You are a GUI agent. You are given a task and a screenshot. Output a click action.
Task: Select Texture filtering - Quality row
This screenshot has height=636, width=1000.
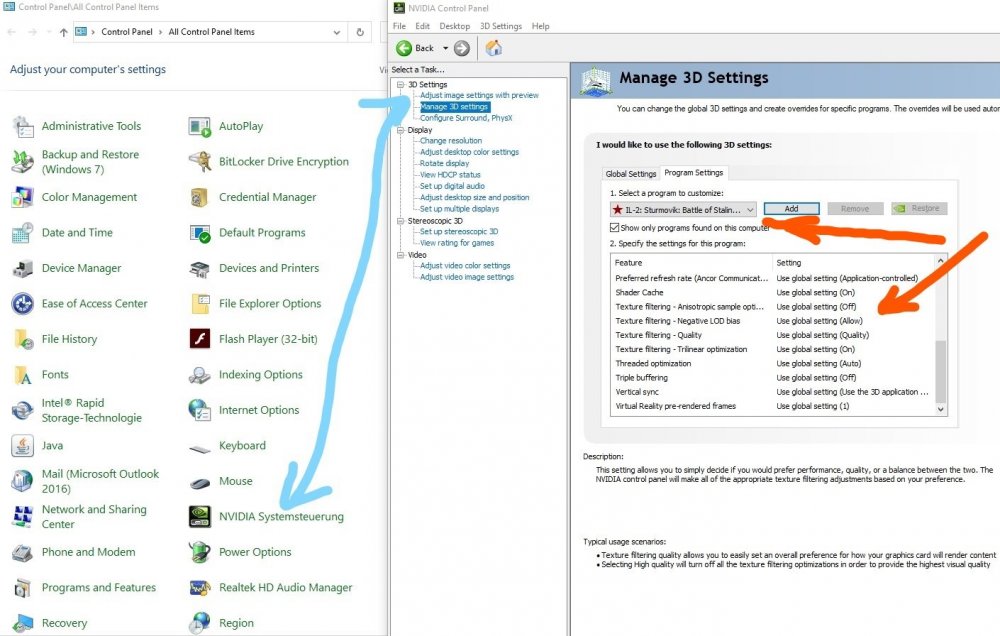772,335
